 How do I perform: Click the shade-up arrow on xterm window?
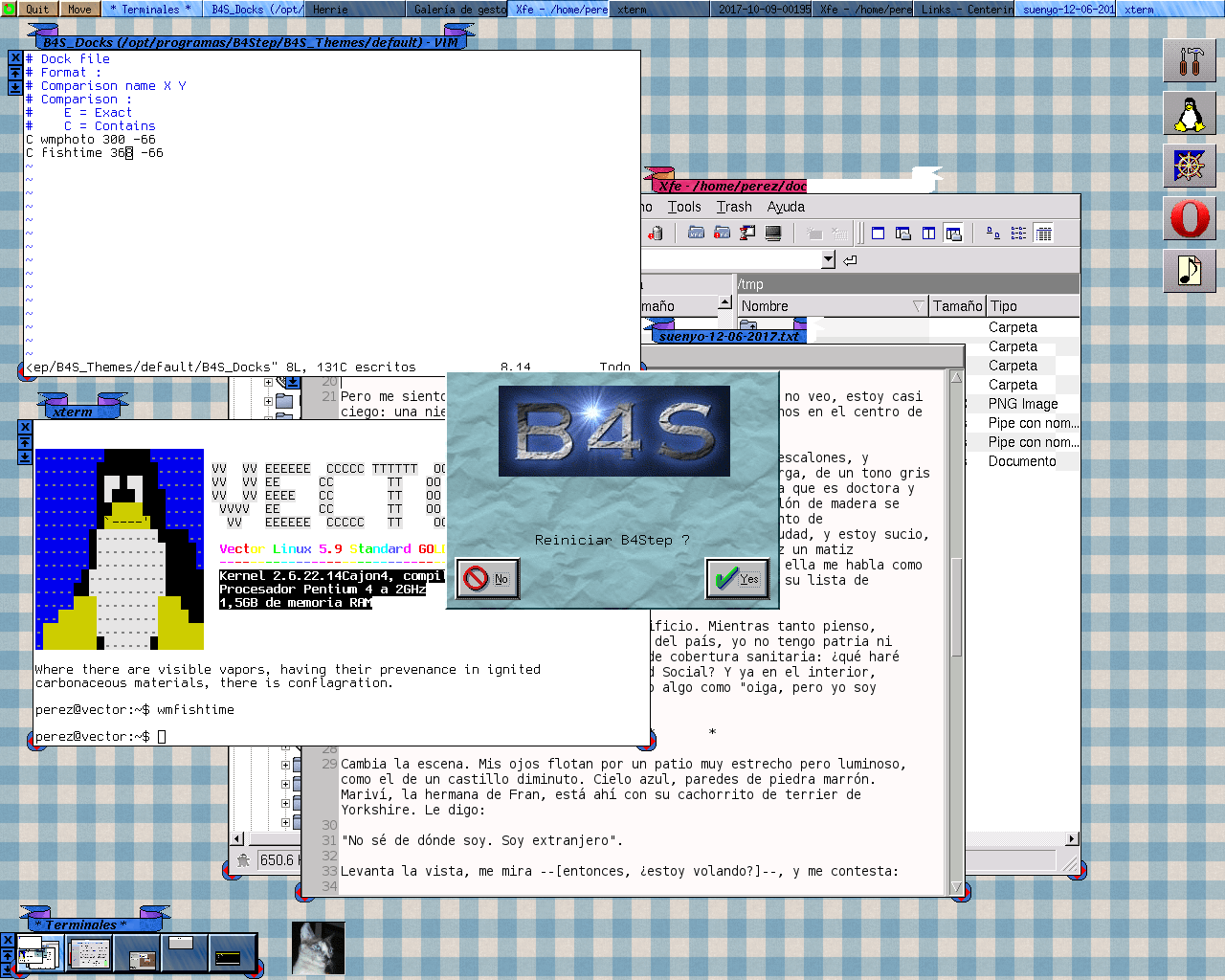[25, 442]
